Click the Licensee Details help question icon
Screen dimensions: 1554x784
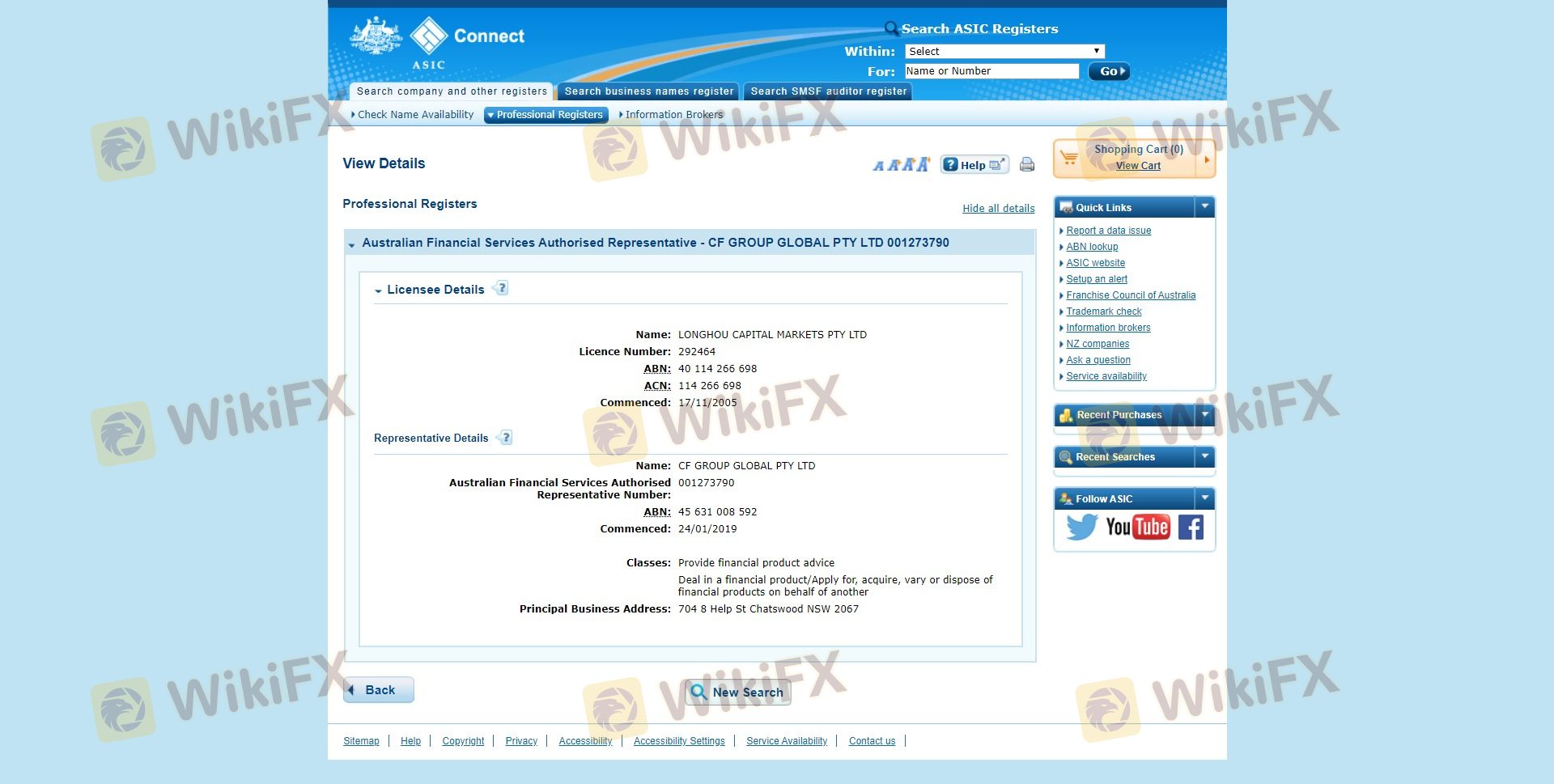(501, 289)
